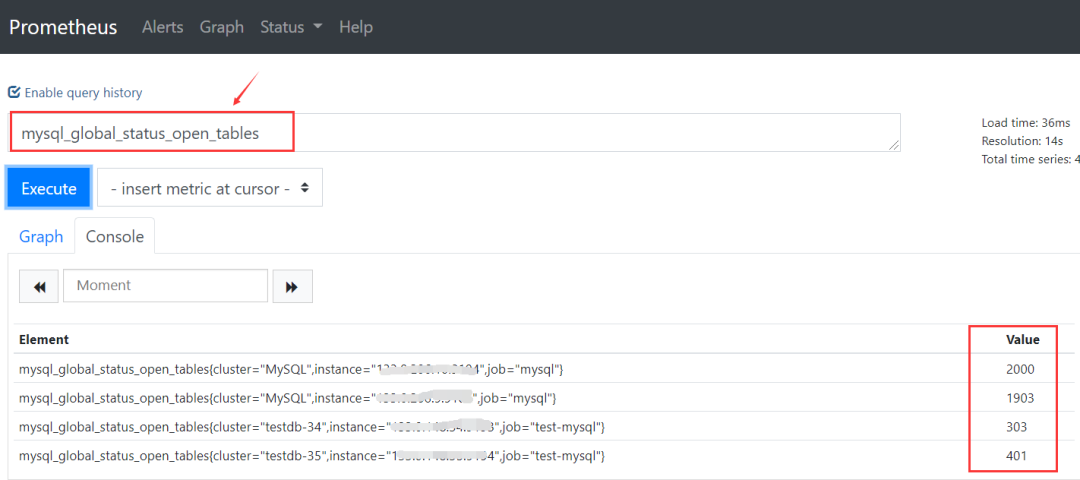This screenshot has width=1080, height=480.
Task: Click the Prometheus brand link
Action: click(63, 27)
